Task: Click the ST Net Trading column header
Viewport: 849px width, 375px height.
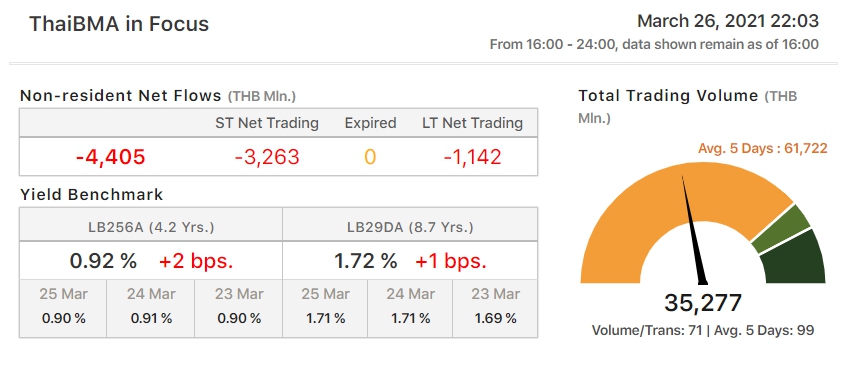Action: point(267,123)
